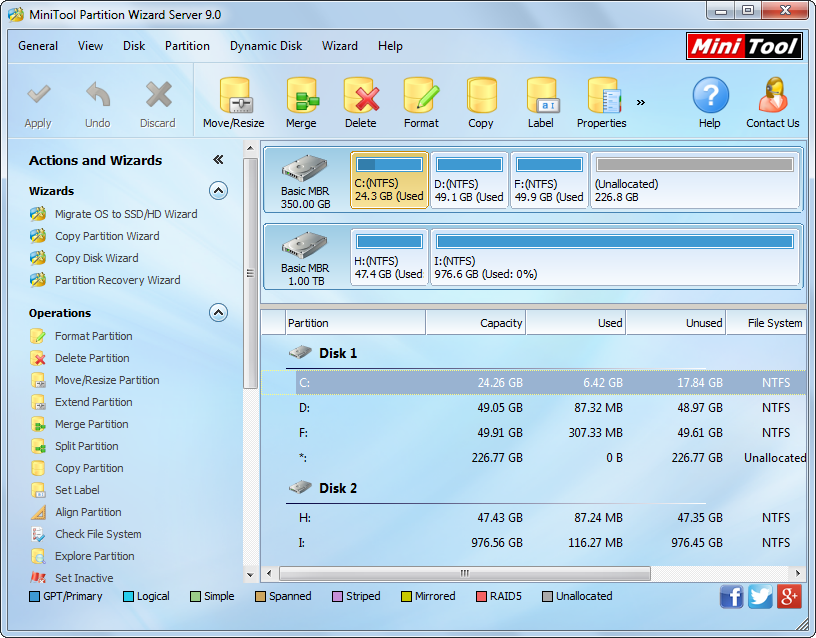Click the MiniTool logo
This screenshot has height=638, width=816.
point(744,46)
